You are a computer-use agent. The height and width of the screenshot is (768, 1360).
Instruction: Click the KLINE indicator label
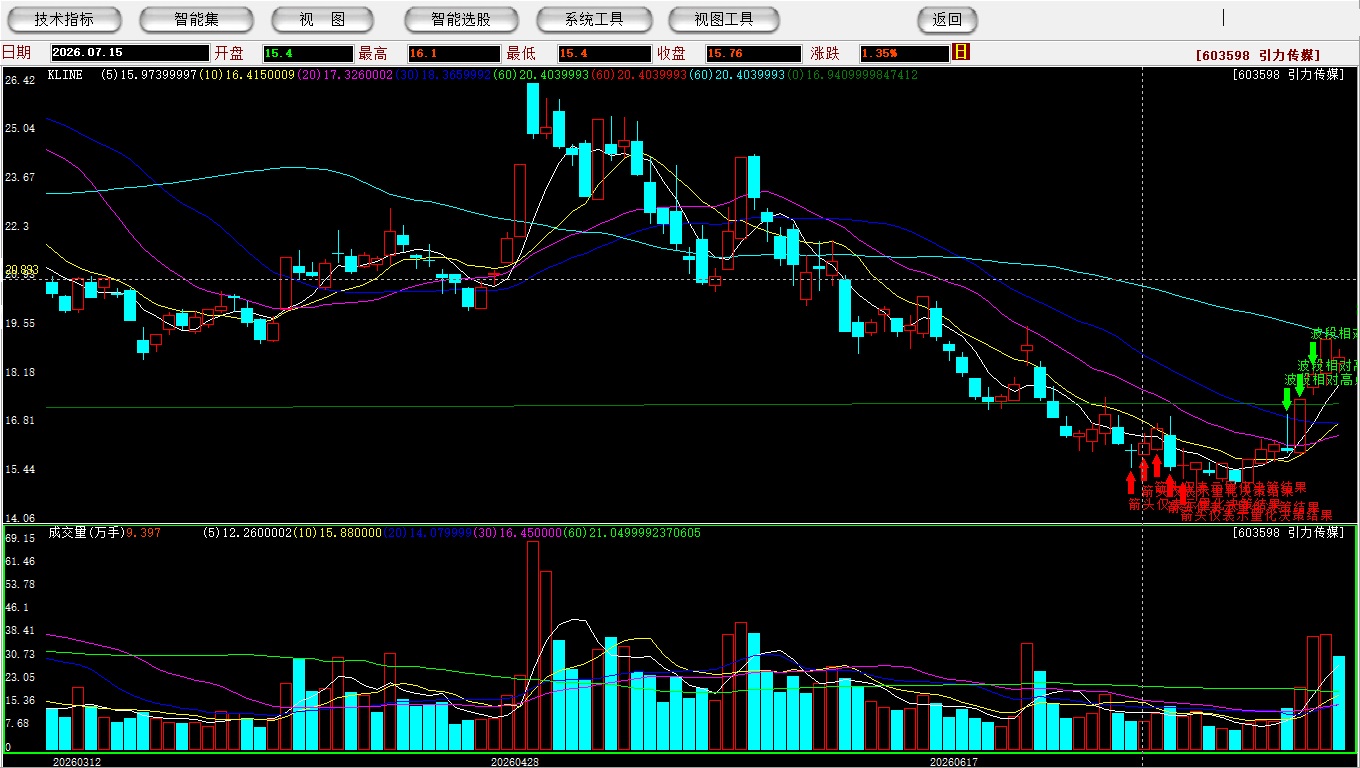coord(65,75)
